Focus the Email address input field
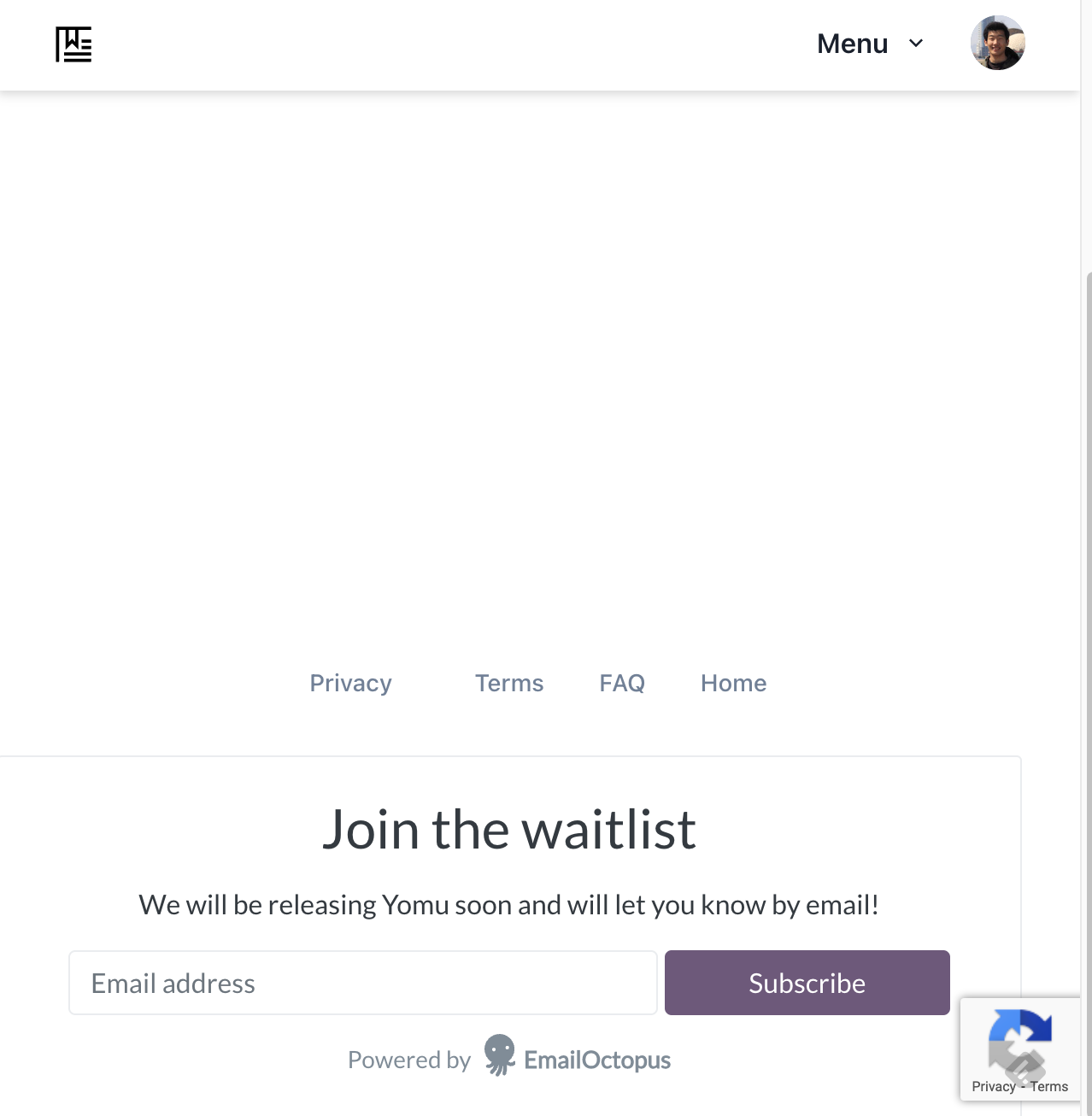 tap(363, 983)
